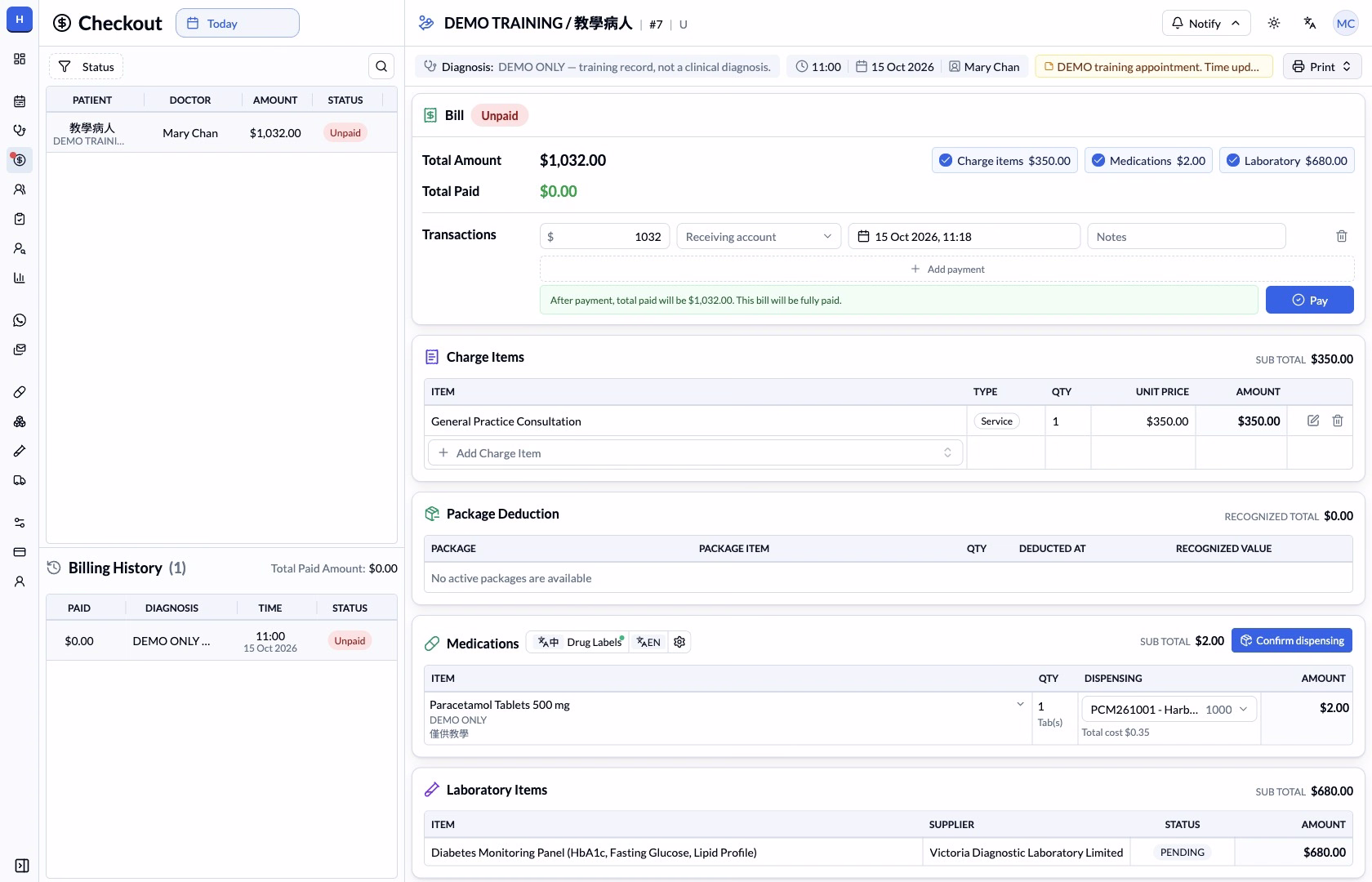Open the 15 Oct 2026, 11:18 date field

click(964, 236)
